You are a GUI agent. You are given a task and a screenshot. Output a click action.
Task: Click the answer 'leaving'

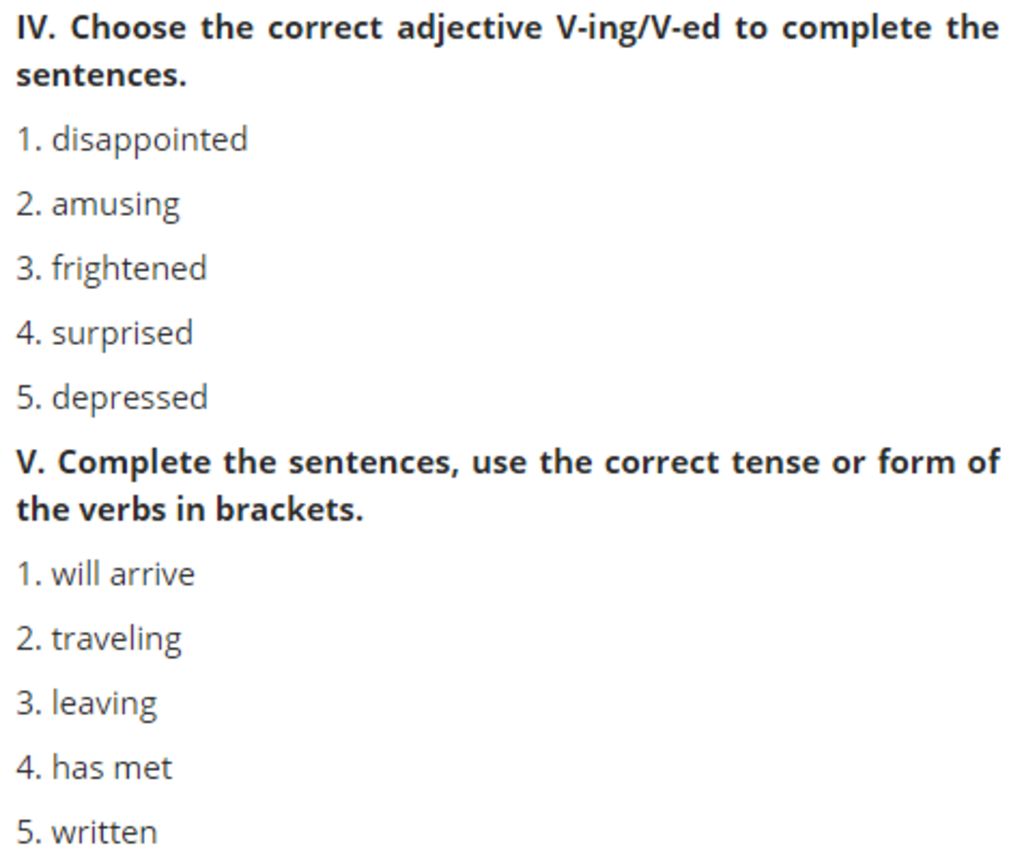[104, 704]
